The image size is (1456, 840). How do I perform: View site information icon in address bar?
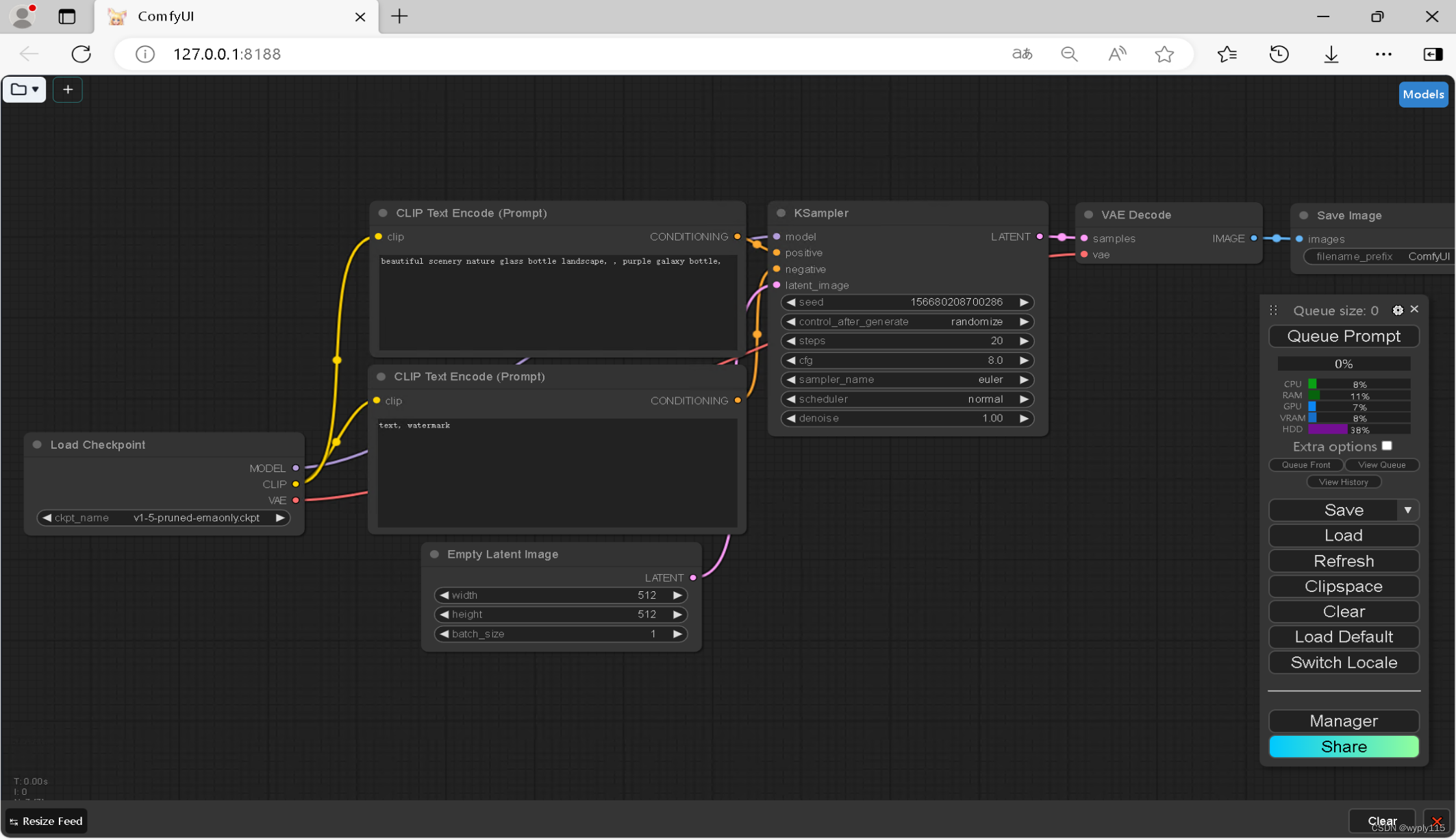click(x=145, y=54)
